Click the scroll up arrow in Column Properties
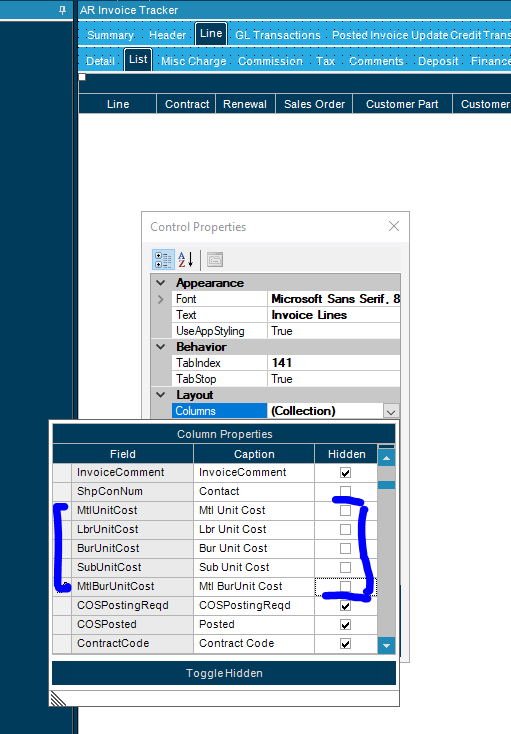 [x=386, y=458]
